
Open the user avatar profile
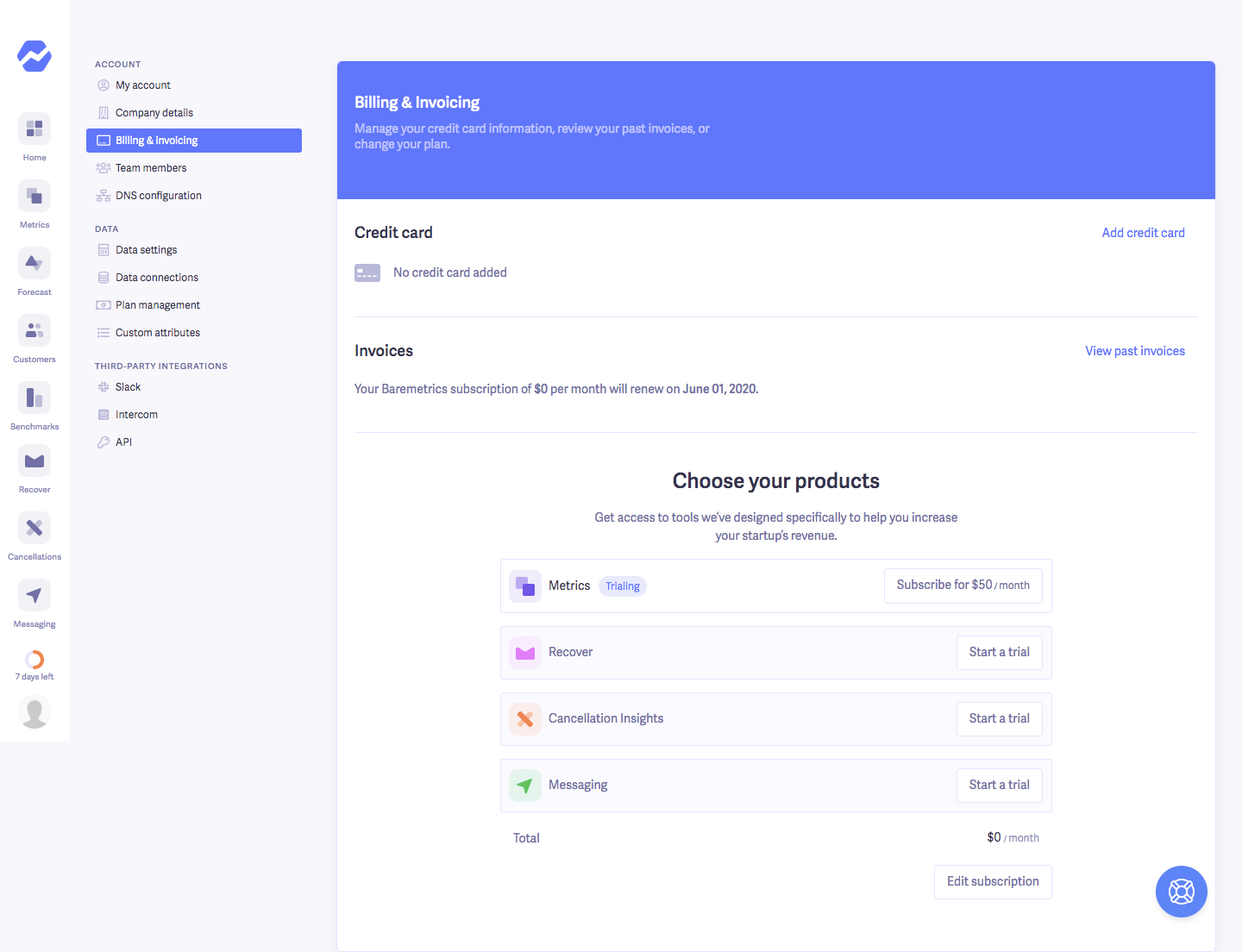coord(34,712)
